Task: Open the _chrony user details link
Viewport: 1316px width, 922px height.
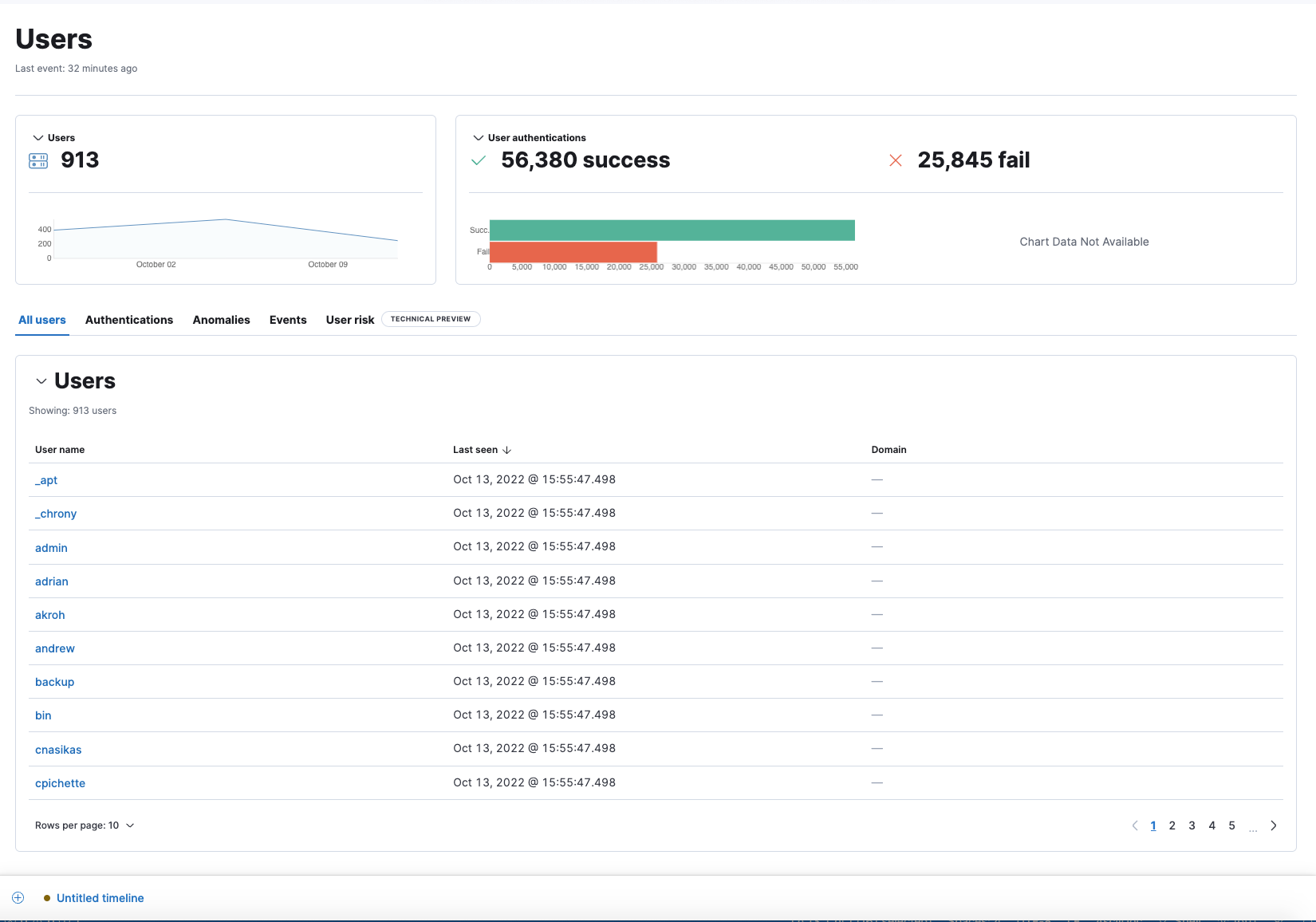Action: [x=55, y=514]
